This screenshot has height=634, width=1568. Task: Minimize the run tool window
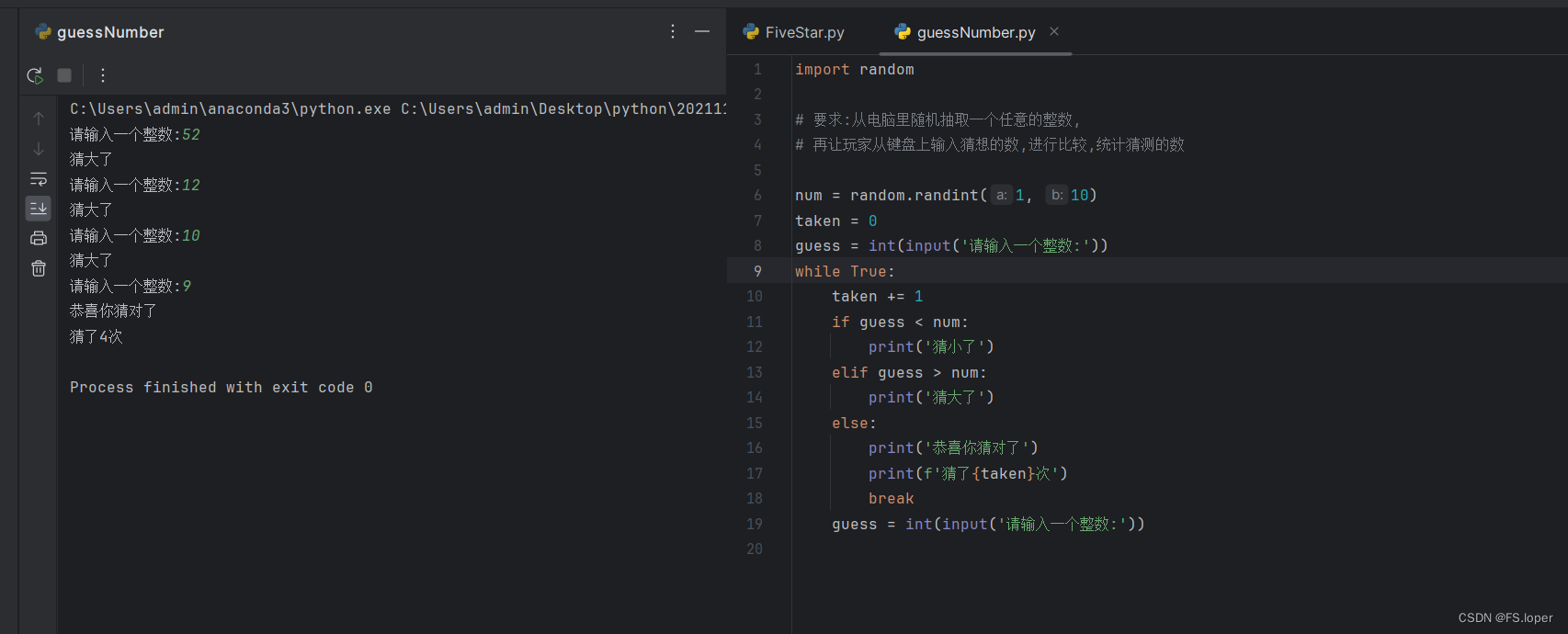tap(702, 31)
